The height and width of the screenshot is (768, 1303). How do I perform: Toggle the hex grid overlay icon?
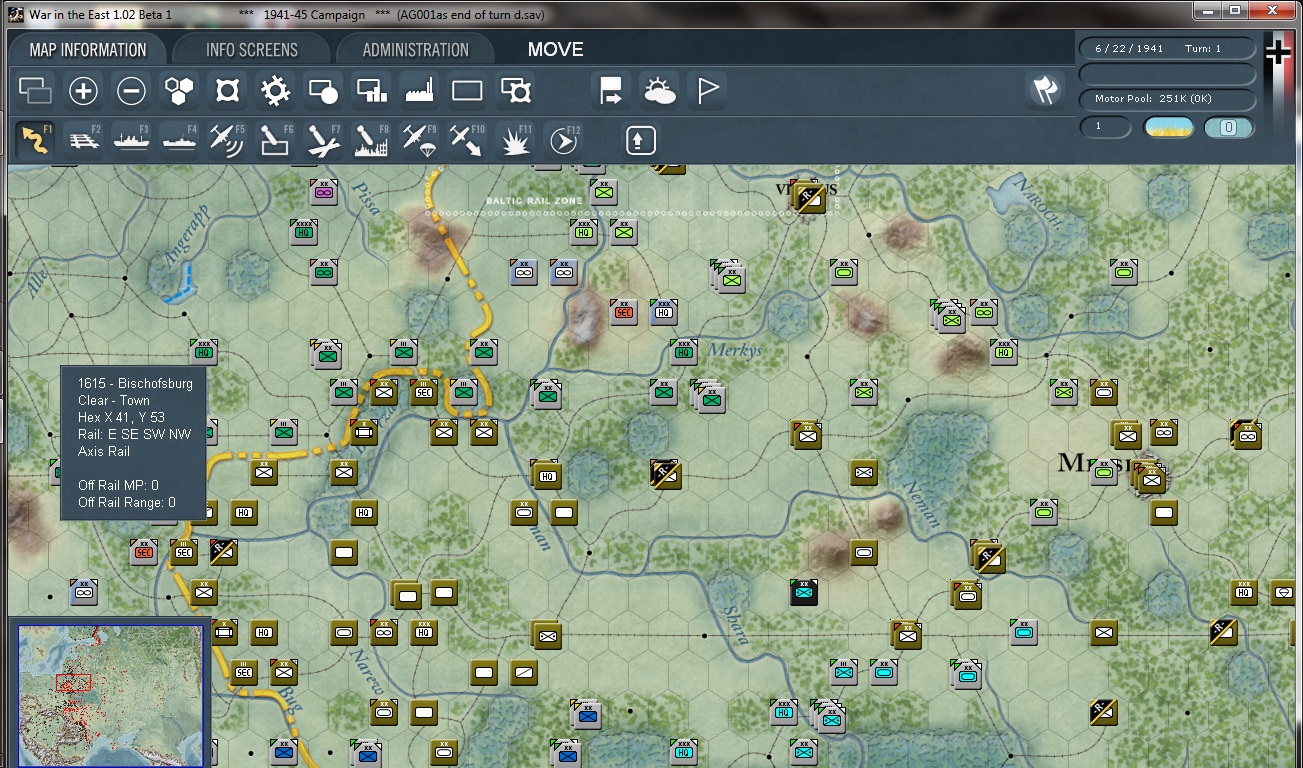pos(179,91)
